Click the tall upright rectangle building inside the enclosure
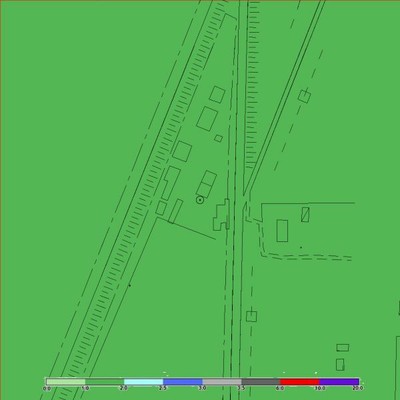This screenshot has height=400, width=400. tap(282, 231)
